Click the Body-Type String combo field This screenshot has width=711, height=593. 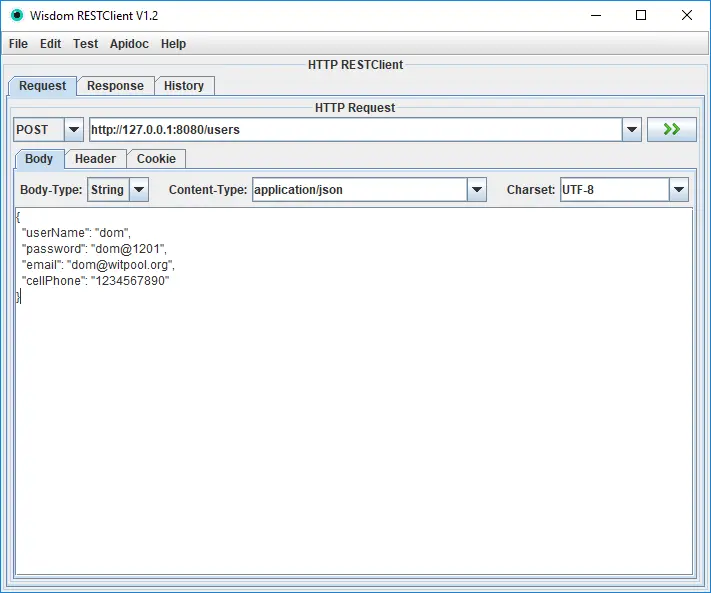[108, 190]
